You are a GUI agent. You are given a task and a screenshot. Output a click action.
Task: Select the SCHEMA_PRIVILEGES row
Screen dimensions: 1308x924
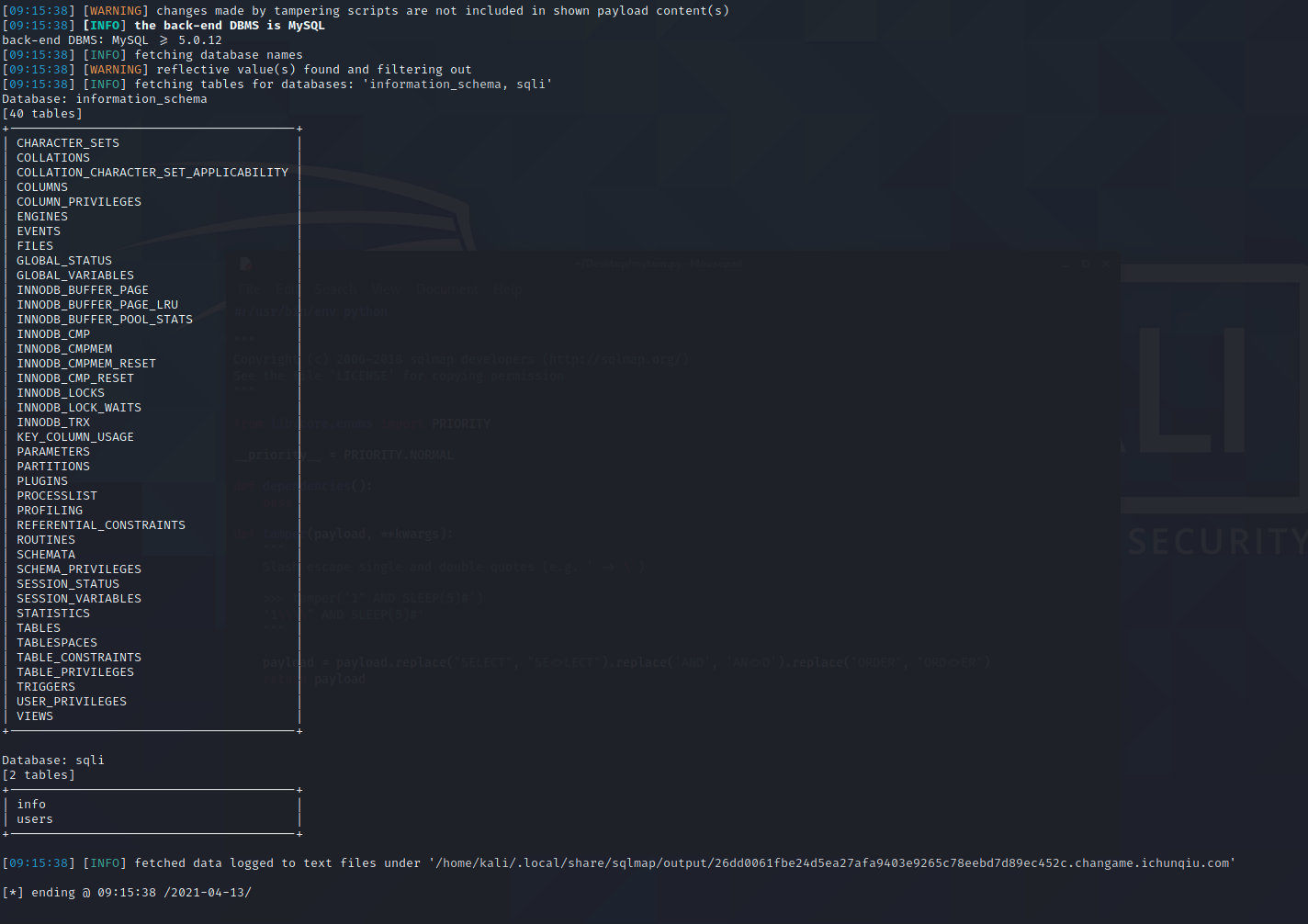pos(79,569)
